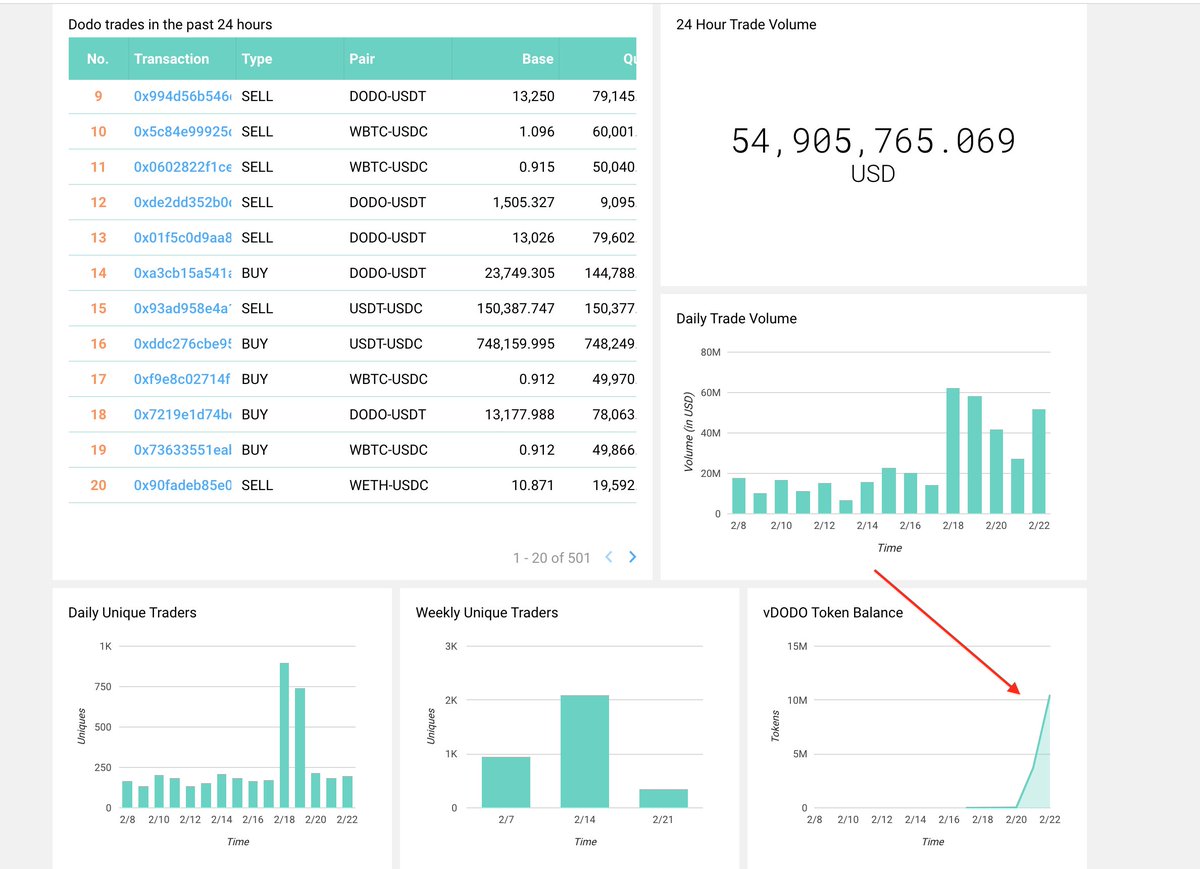This screenshot has height=869, width=1200.
Task: Open transaction 0xa3cb15a541 link
Action: click(x=182, y=272)
